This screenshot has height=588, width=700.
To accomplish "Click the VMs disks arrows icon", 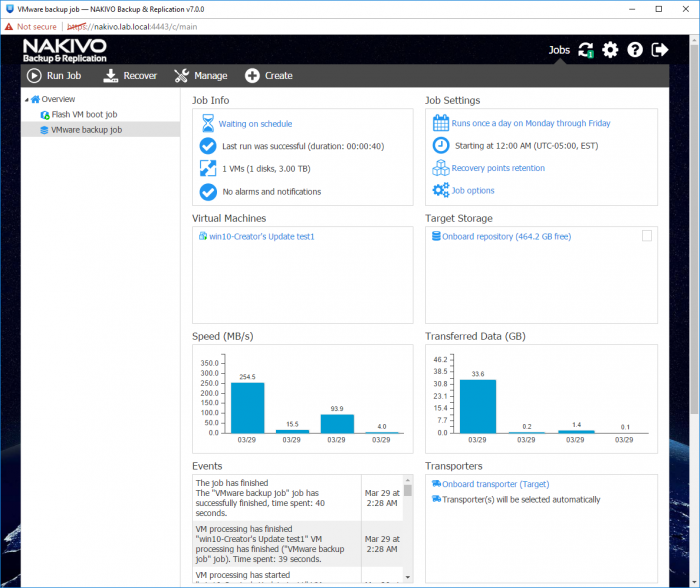I will [x=208, y=168].
